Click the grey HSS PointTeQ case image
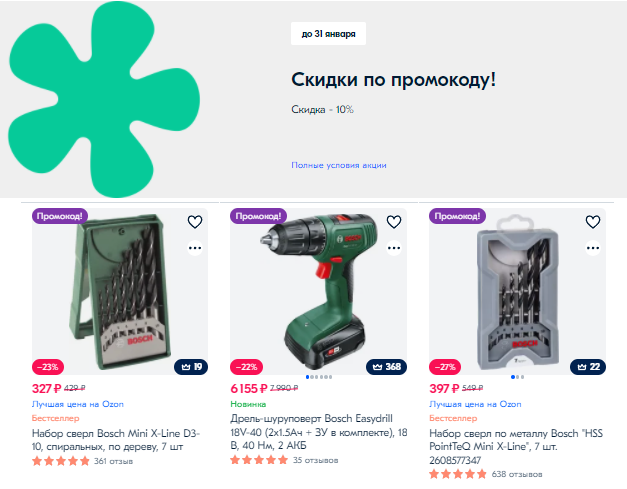This screenshot has height=489, width=627. pos(517,291)
